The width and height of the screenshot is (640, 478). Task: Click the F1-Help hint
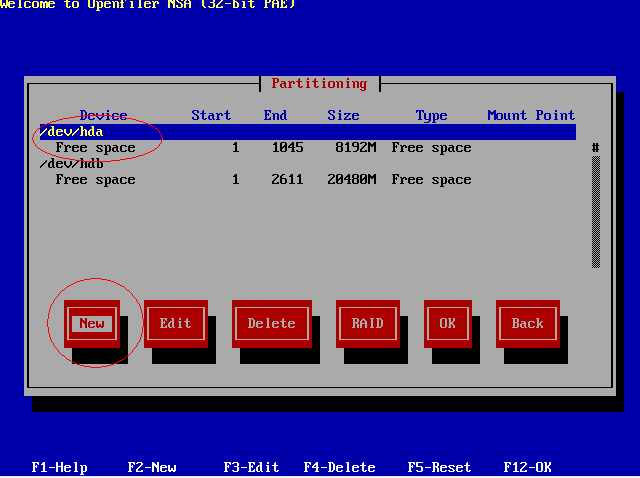(60, 467)
